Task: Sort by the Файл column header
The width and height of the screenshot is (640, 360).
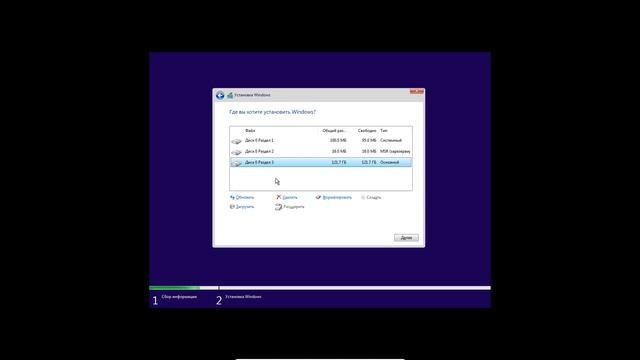Action: click(250, 131)
